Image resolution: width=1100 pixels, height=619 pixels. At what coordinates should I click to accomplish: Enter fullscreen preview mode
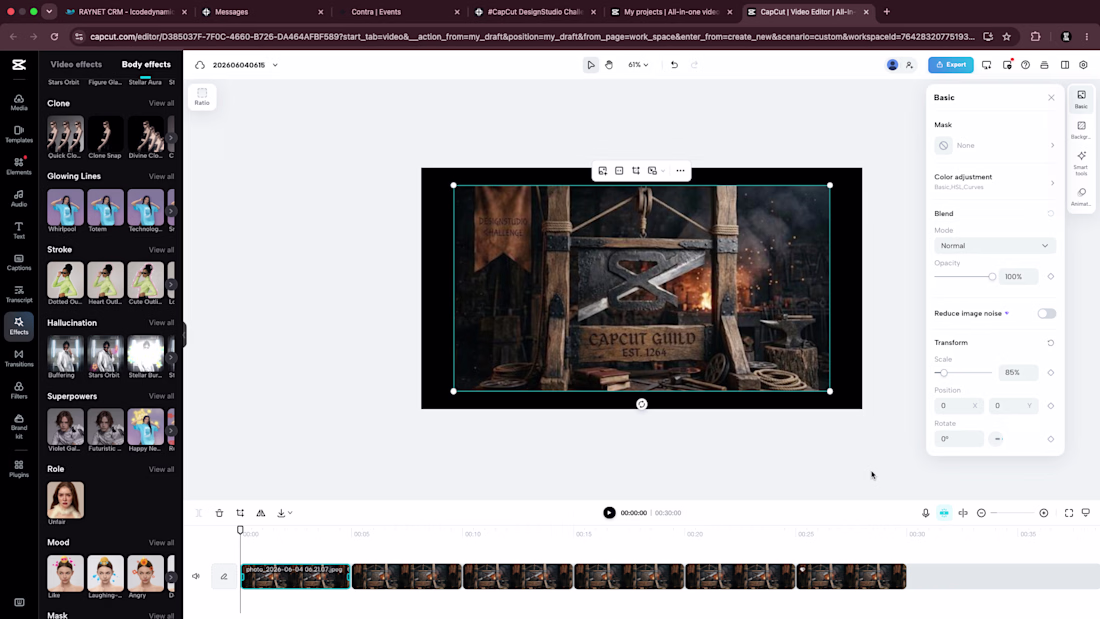pyautogui.click(x=1068, y=513)
